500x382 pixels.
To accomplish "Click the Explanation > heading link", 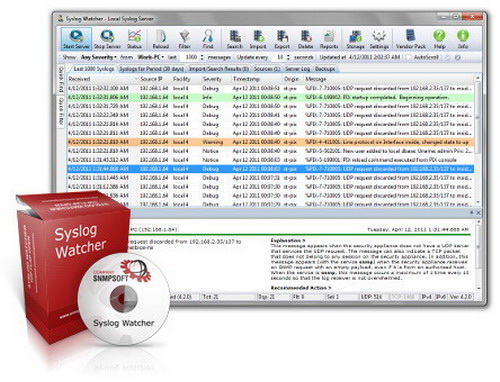I will click(288, 240).
